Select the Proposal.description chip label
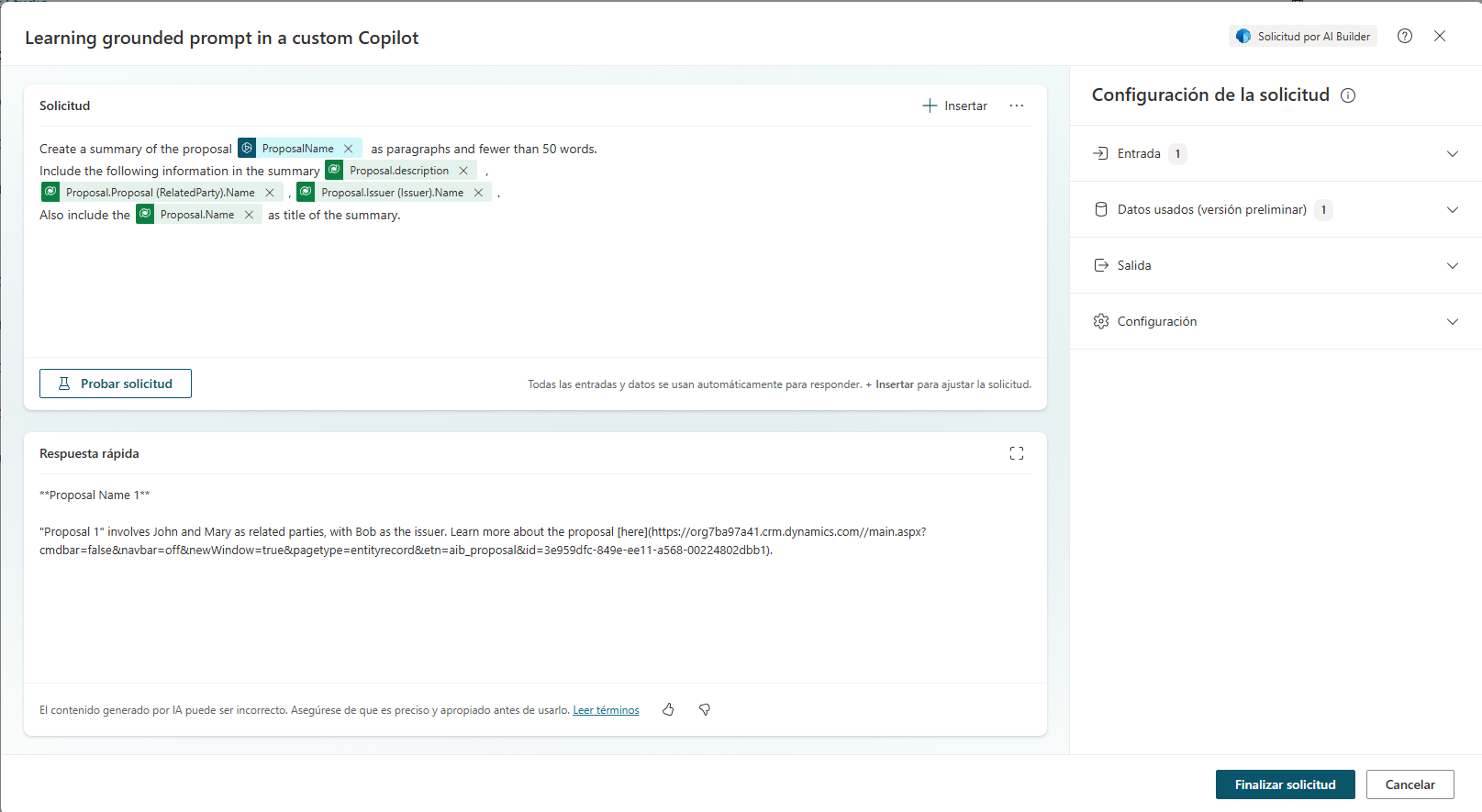 [399, 171]
